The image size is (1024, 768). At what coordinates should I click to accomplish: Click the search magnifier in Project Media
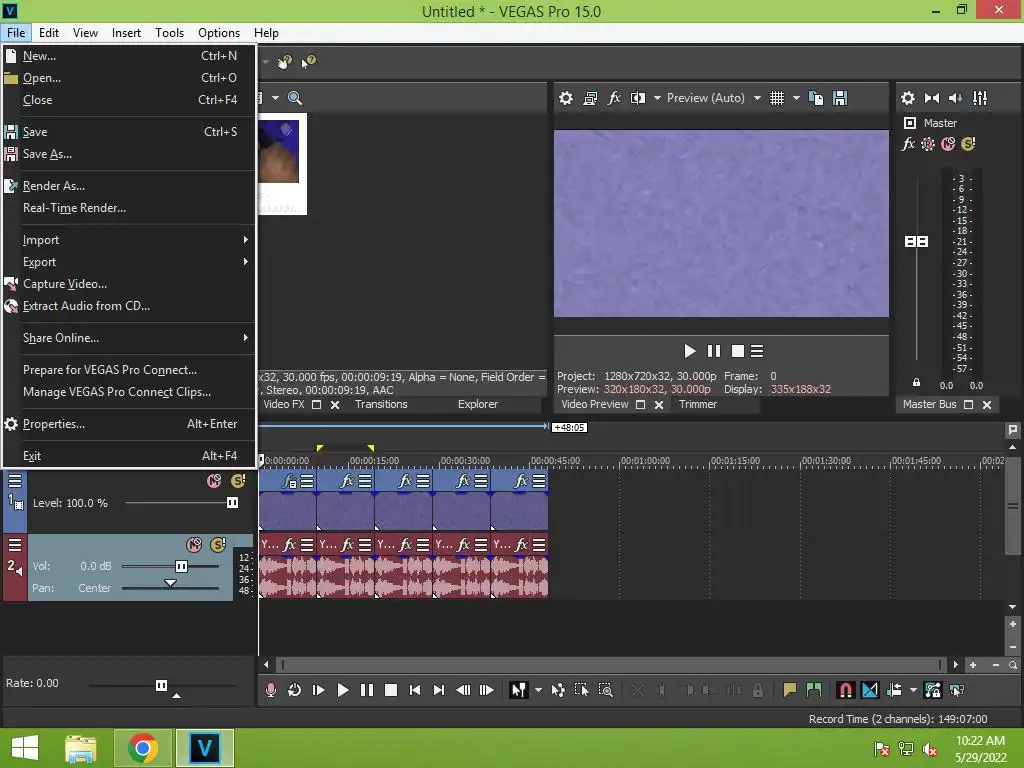295,98
